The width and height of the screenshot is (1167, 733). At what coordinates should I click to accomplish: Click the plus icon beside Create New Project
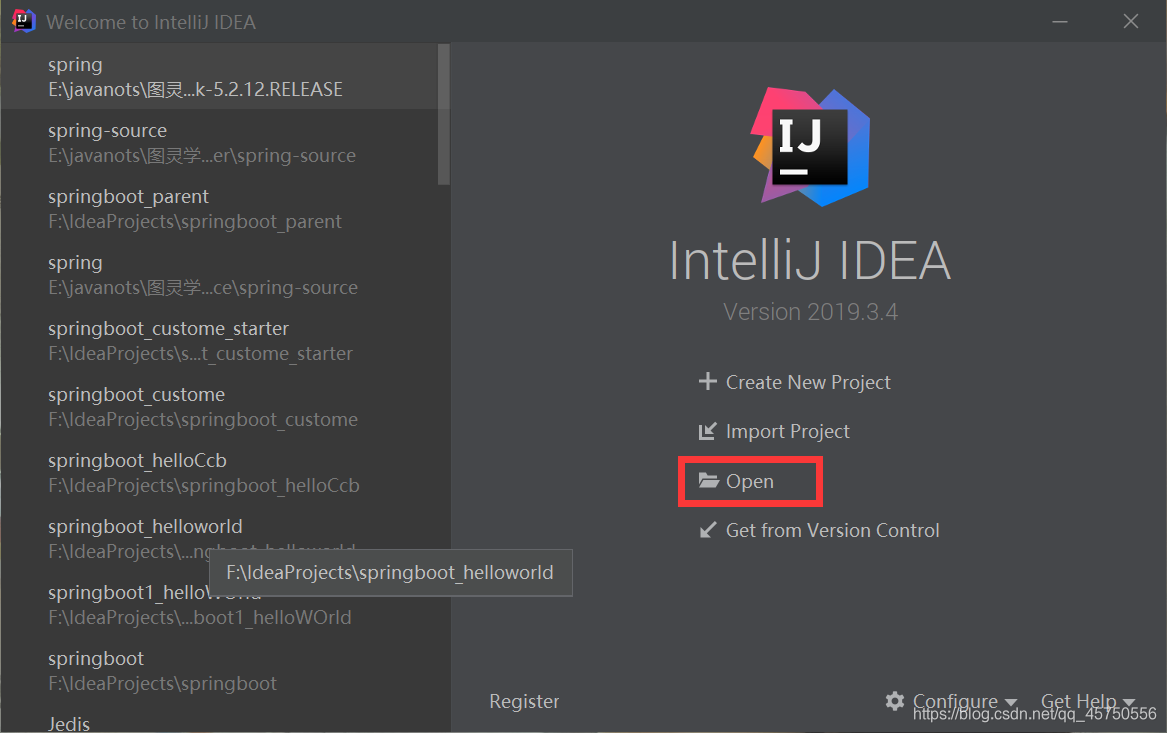pyautogui.click(x=707, y=382)
